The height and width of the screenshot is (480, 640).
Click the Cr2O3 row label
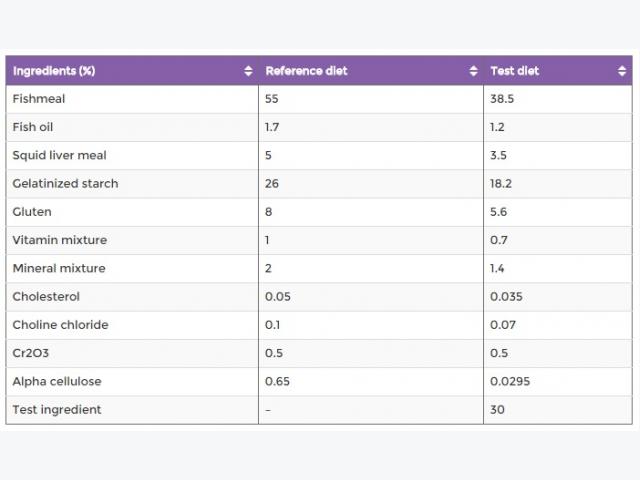tap(31, 353)
